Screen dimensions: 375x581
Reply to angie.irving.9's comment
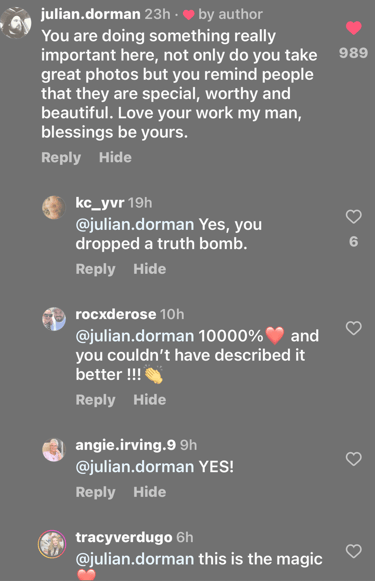pos(96,492)
